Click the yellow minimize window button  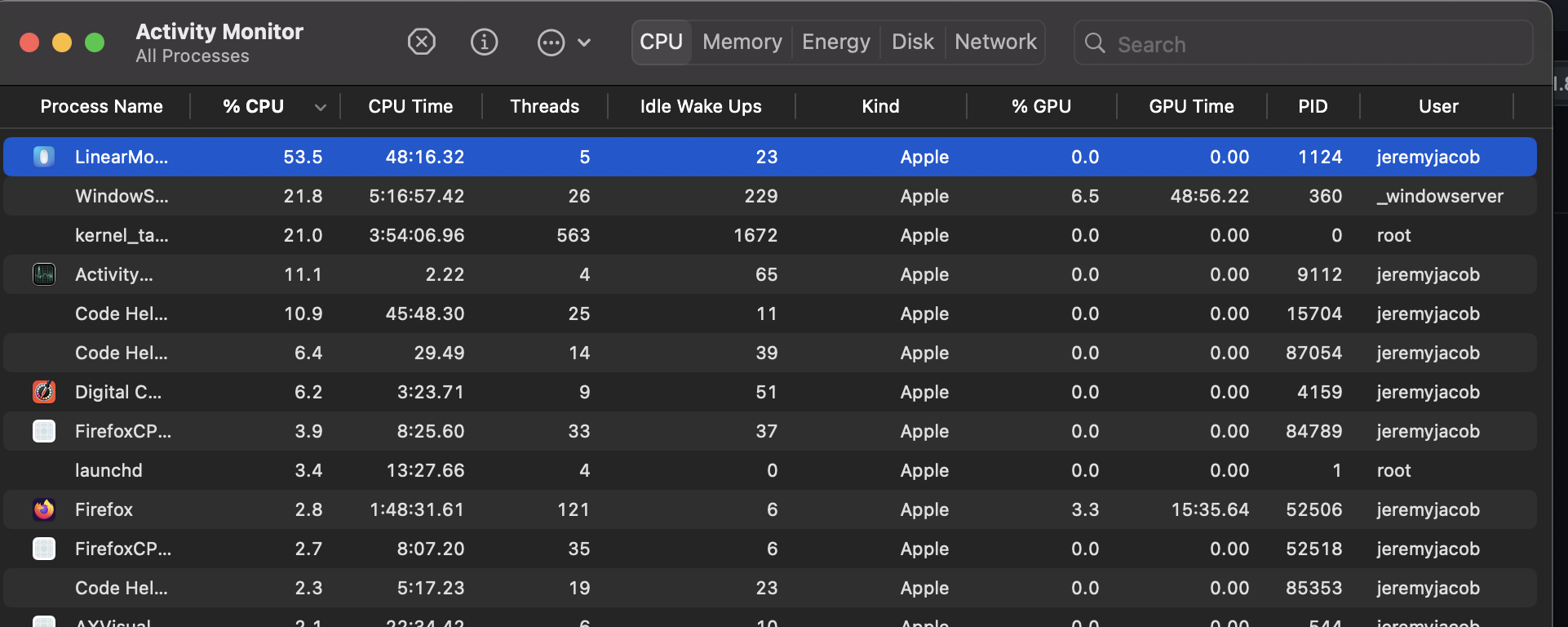62,42
